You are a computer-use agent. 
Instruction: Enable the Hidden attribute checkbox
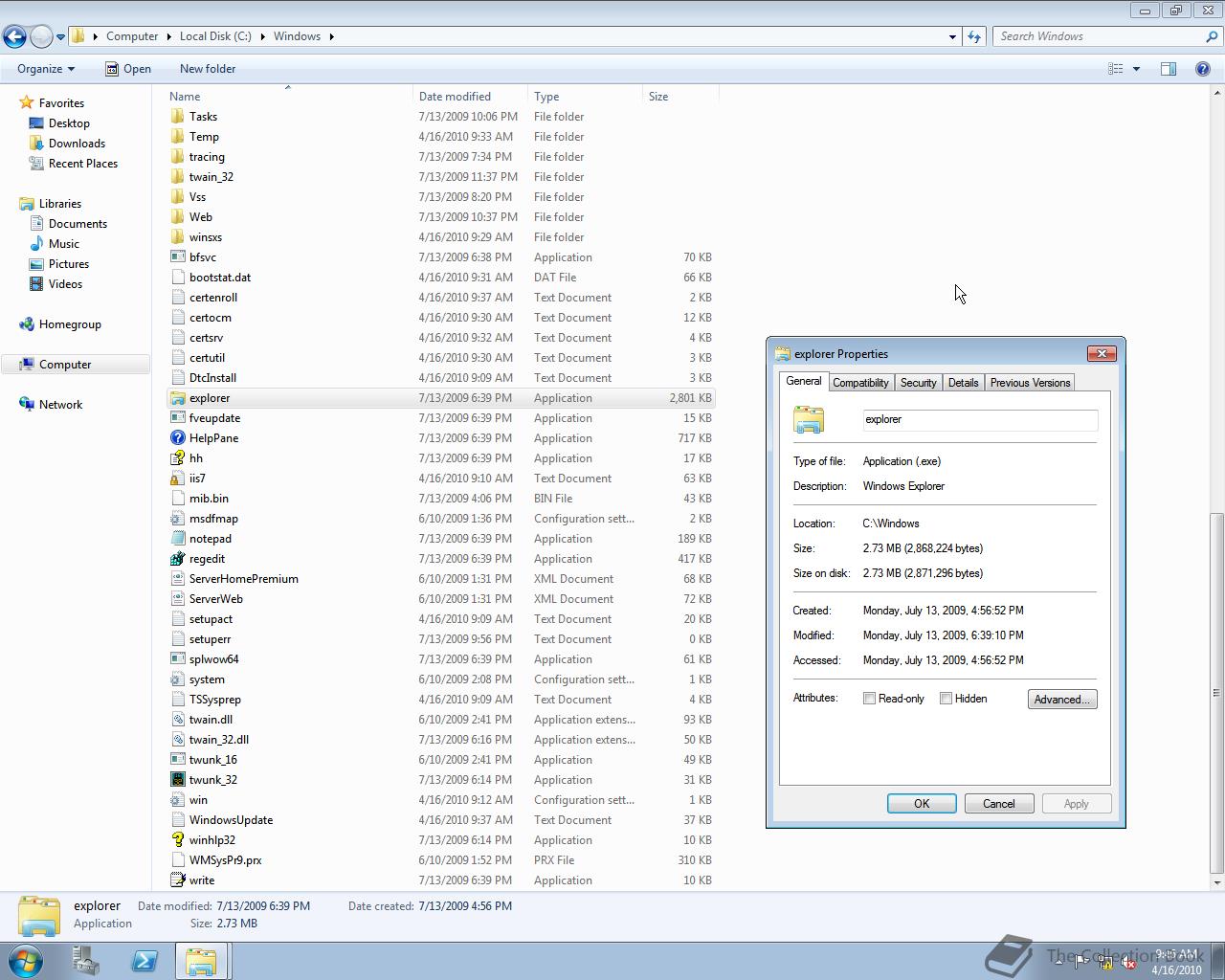(x=946, y=699)
